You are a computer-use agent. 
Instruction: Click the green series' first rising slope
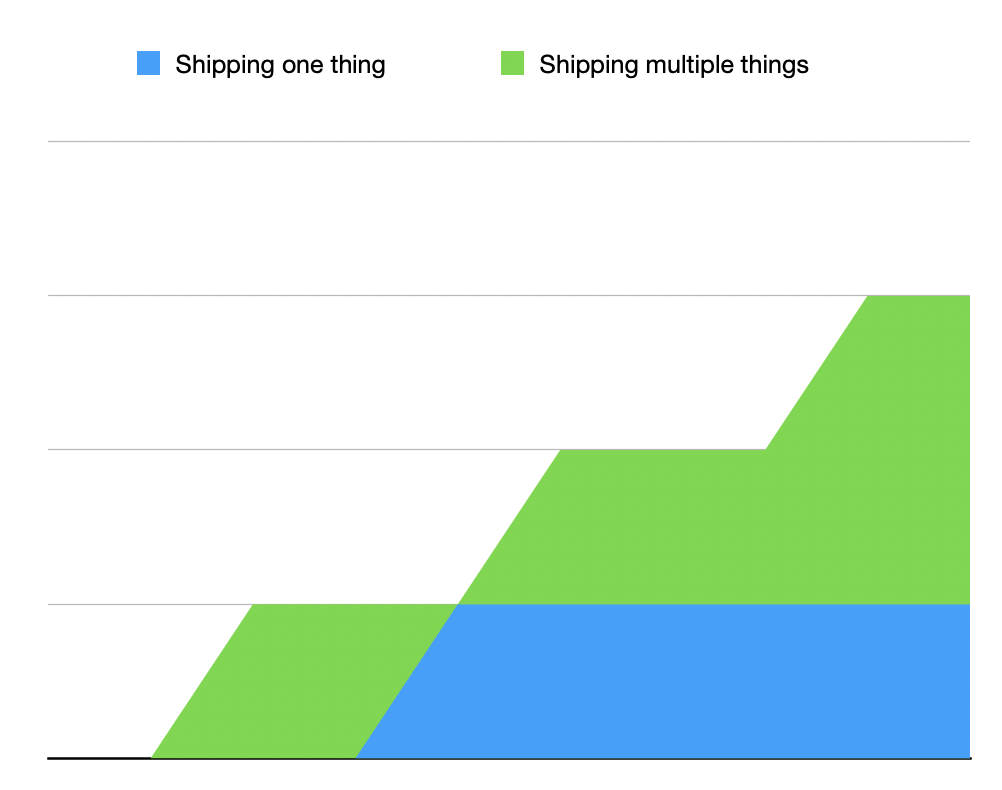[202, 681]
